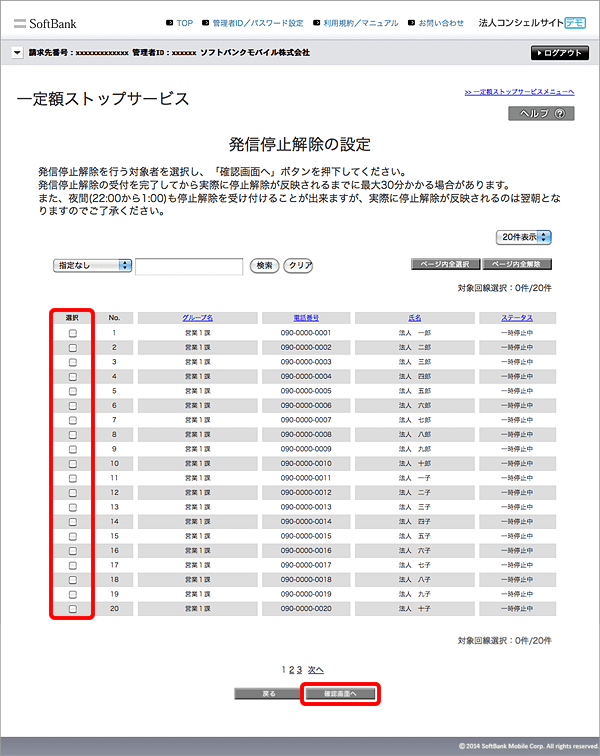Check the checkbox for row 9
Viewport: 600px width, 756px height.
coord(72,449)
